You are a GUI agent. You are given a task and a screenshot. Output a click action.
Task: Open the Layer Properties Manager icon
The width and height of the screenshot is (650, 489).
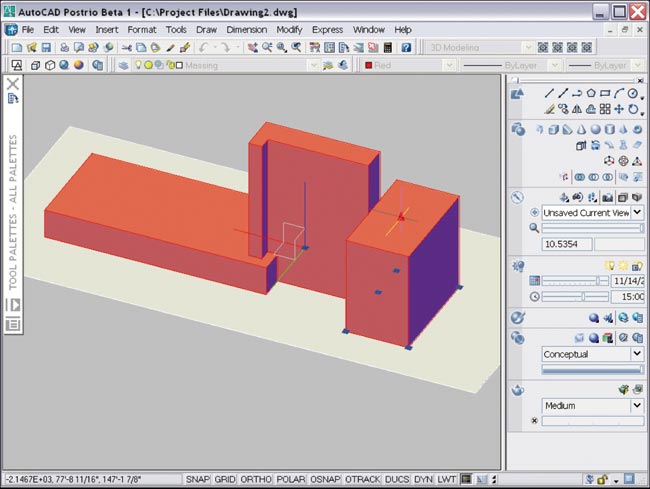point(123,65)
